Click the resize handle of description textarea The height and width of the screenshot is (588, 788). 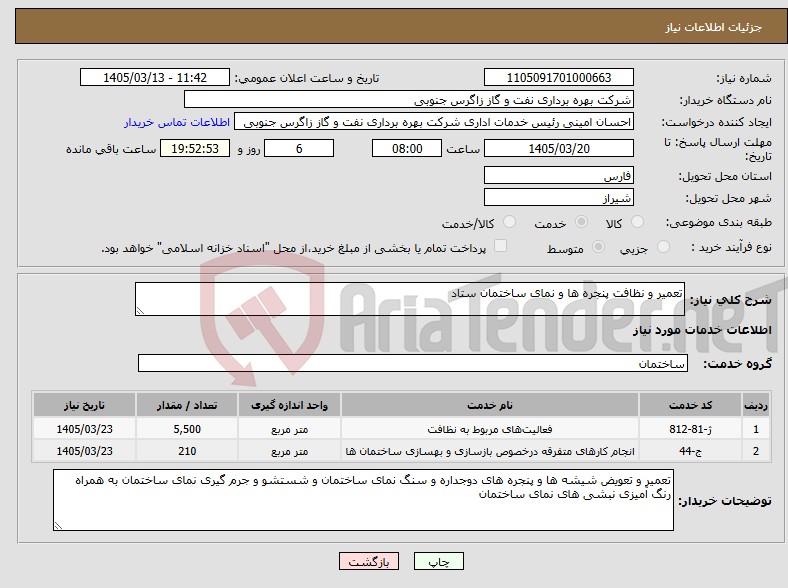coord(140,311)
